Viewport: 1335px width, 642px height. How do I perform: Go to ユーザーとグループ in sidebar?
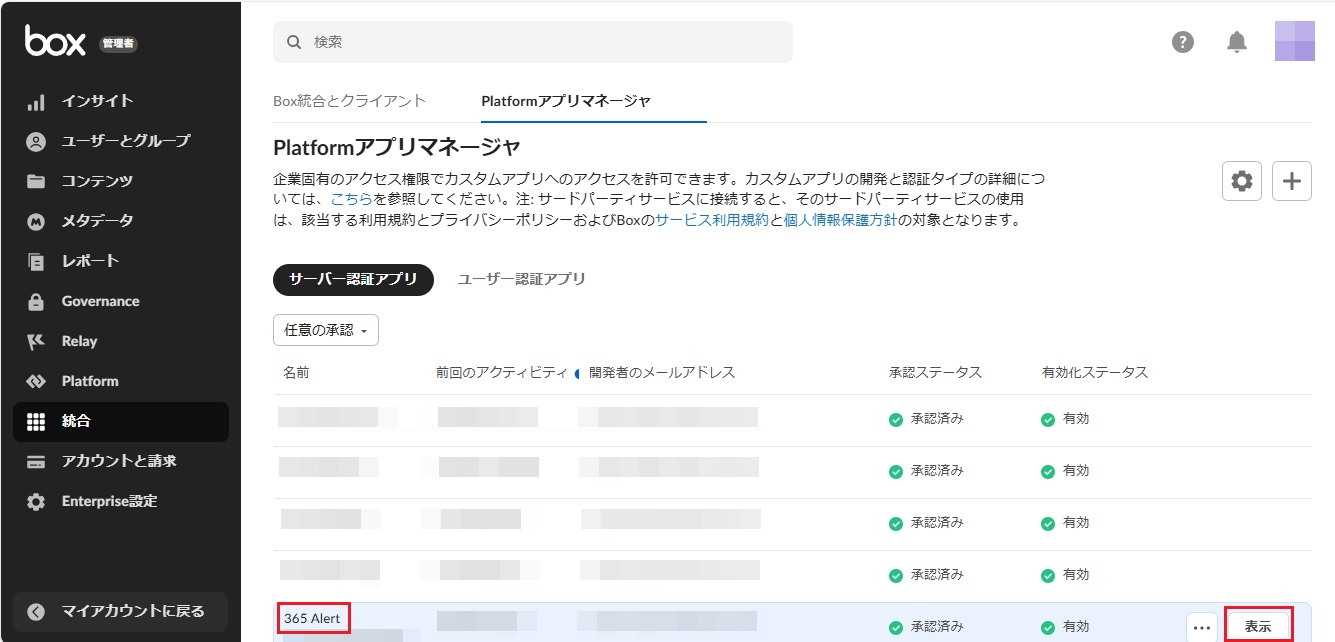[x=125, y=141]
